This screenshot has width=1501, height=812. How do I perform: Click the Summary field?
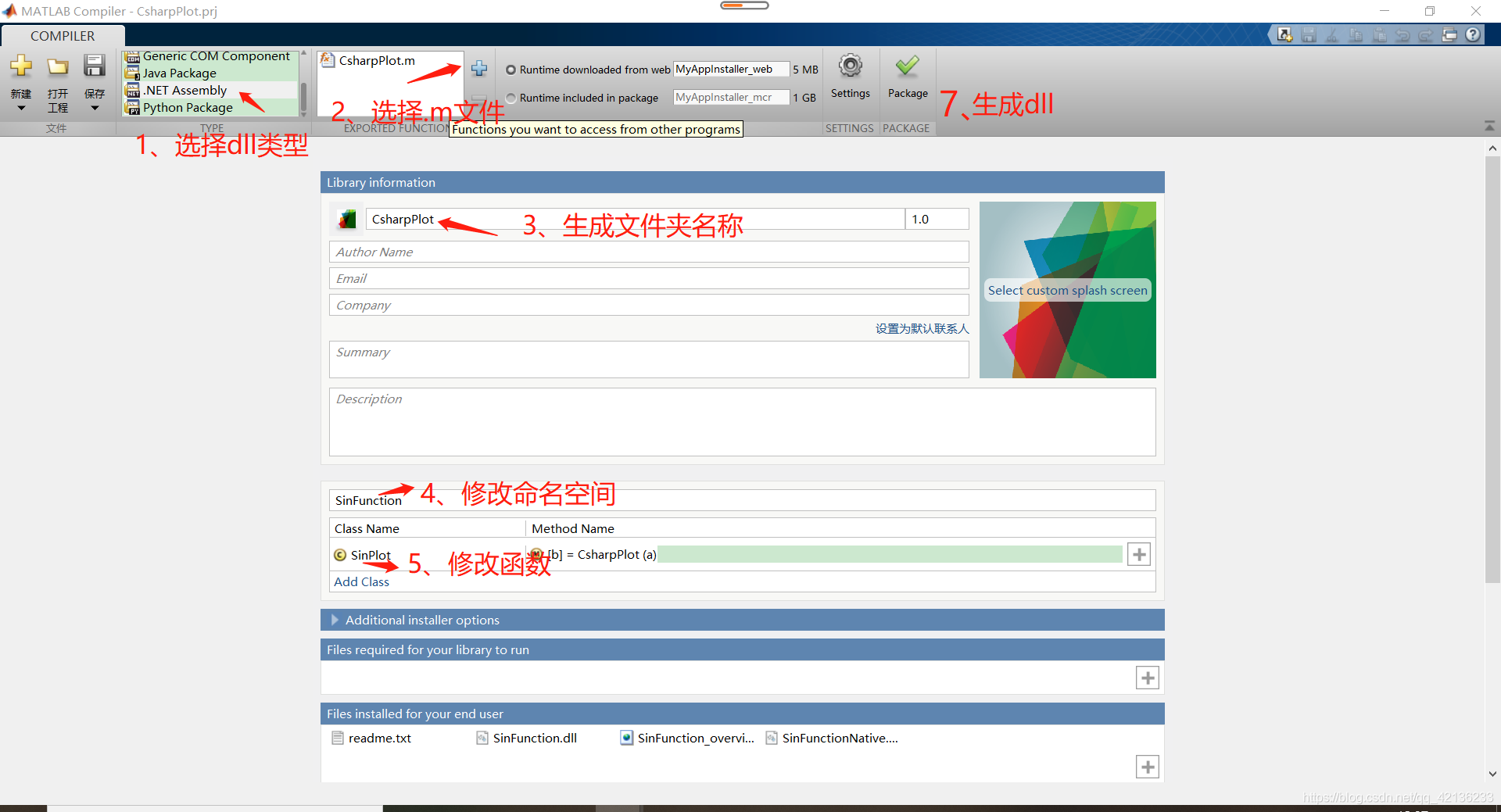(x=649, y=359)
